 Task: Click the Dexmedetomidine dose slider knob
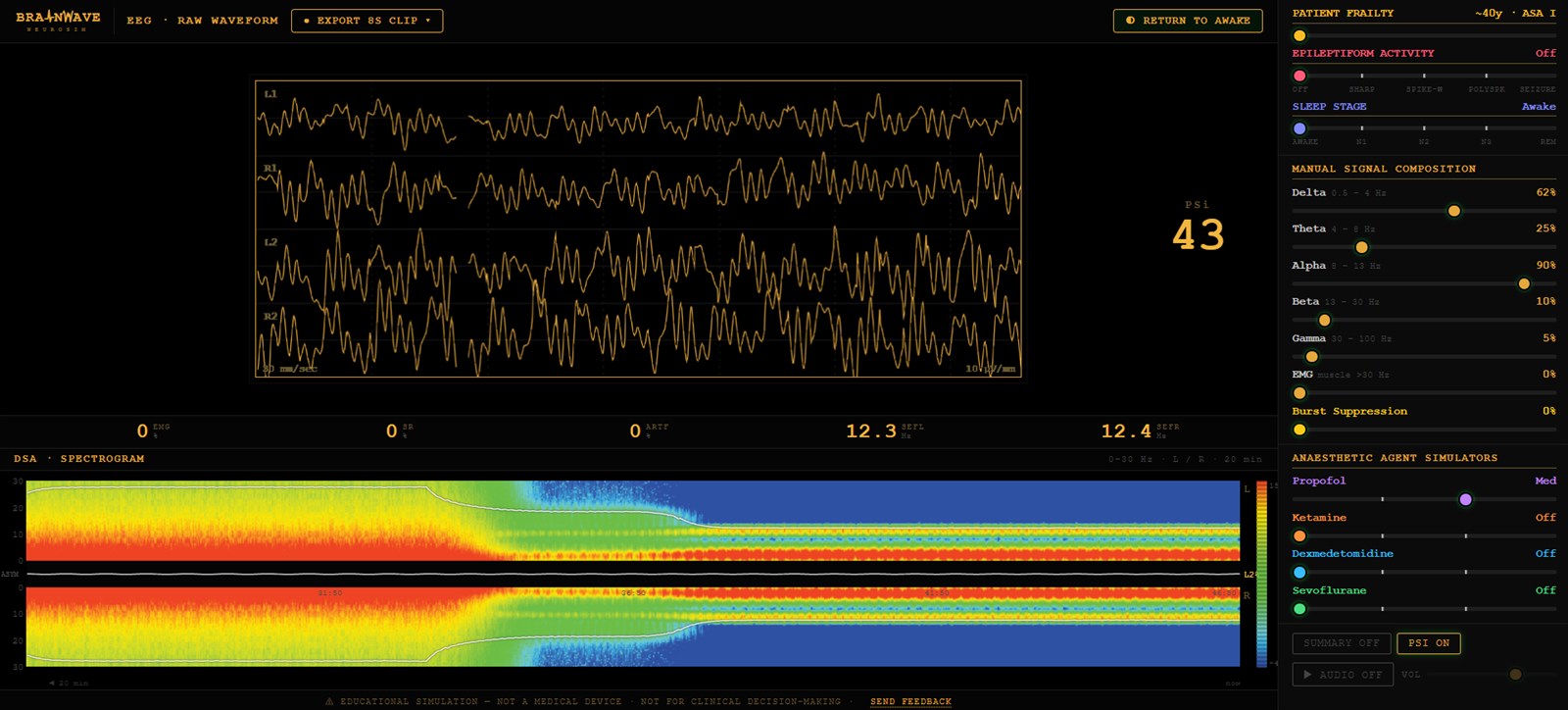pos(1299,573)
